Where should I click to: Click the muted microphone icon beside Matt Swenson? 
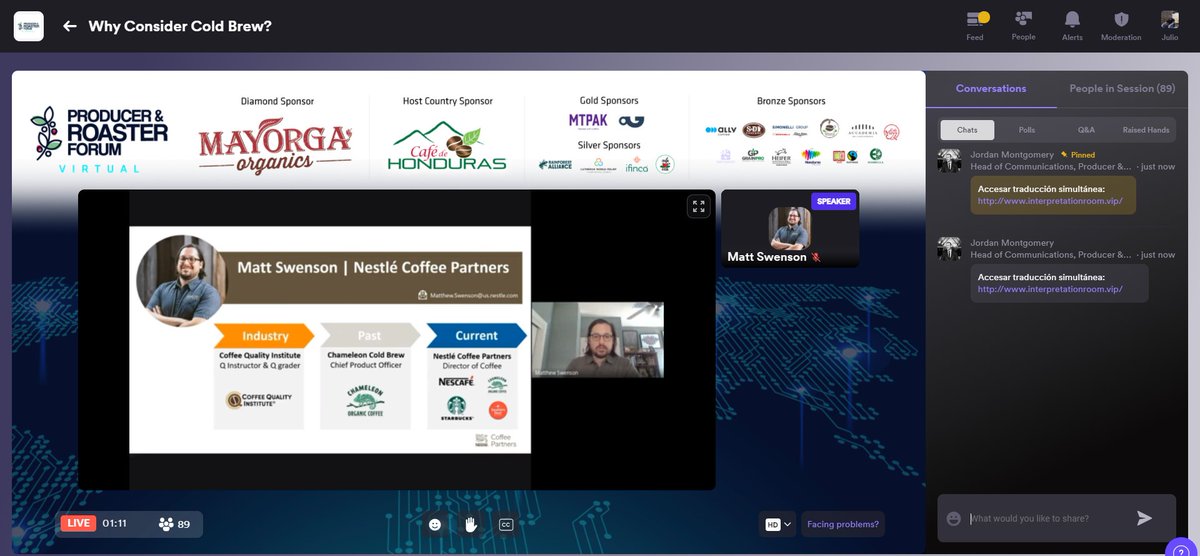[816, 257]
